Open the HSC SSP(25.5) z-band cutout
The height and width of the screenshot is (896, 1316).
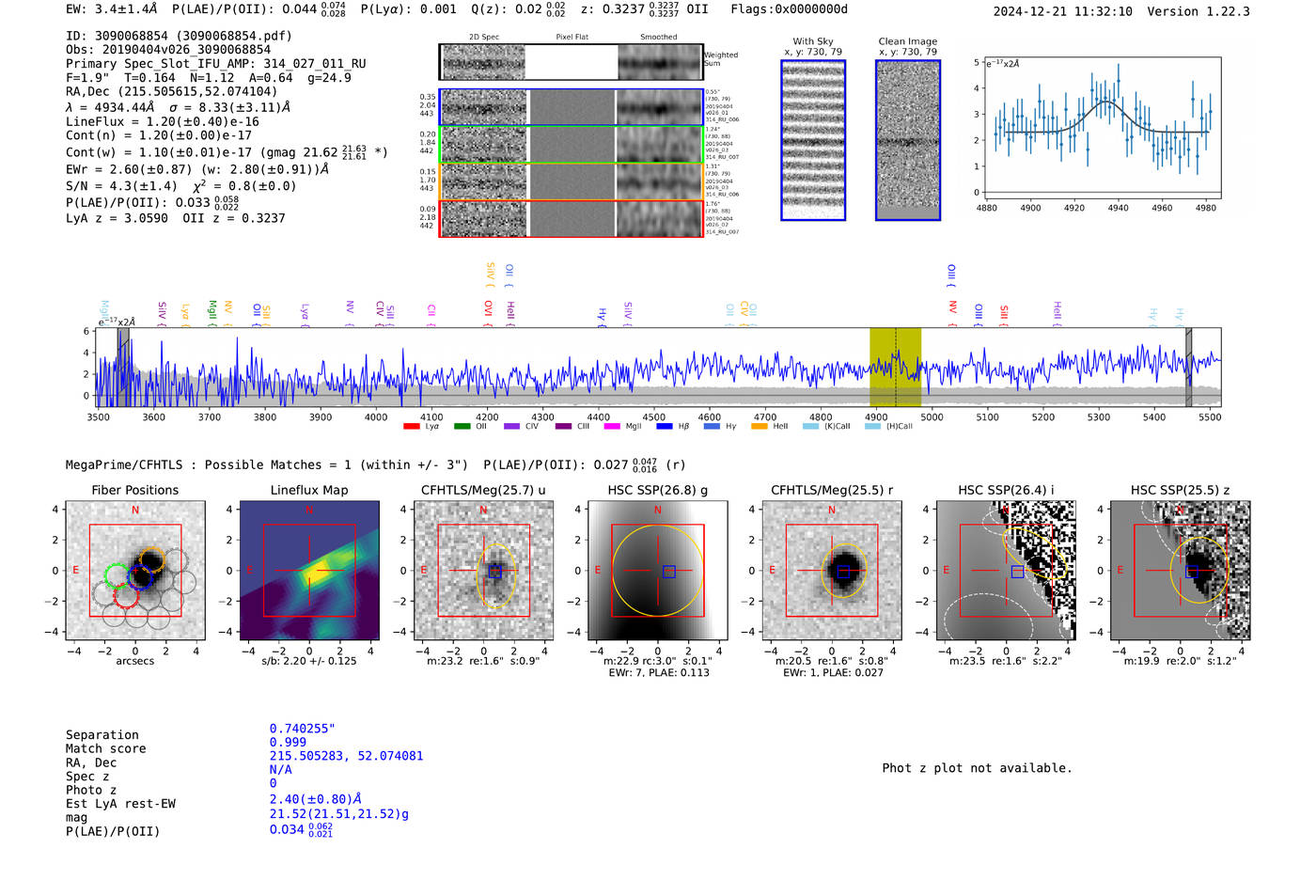pos(1181,571)
